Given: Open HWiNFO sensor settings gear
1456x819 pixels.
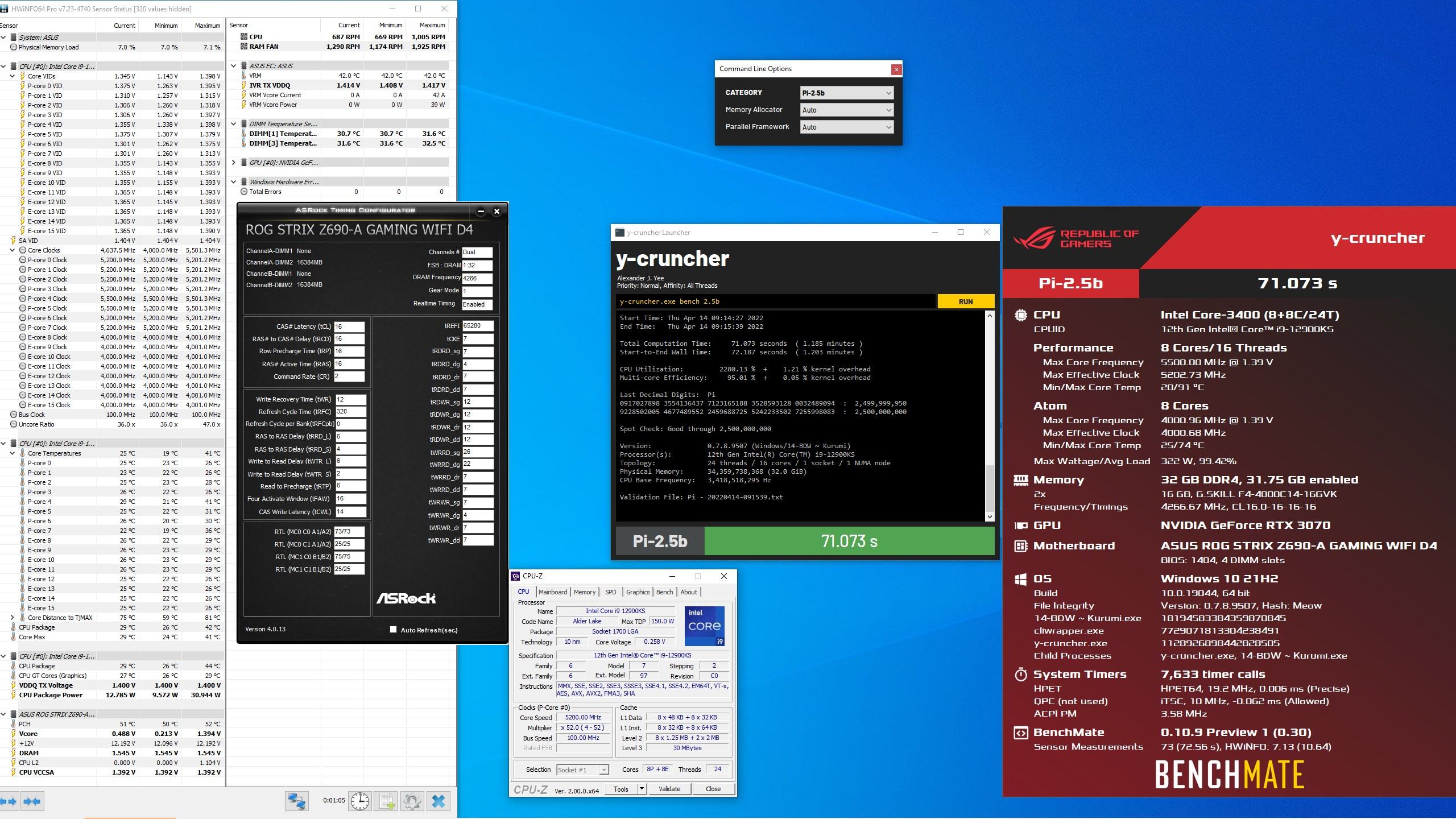Looking at the screenshot, I should (x=412, y=801).
